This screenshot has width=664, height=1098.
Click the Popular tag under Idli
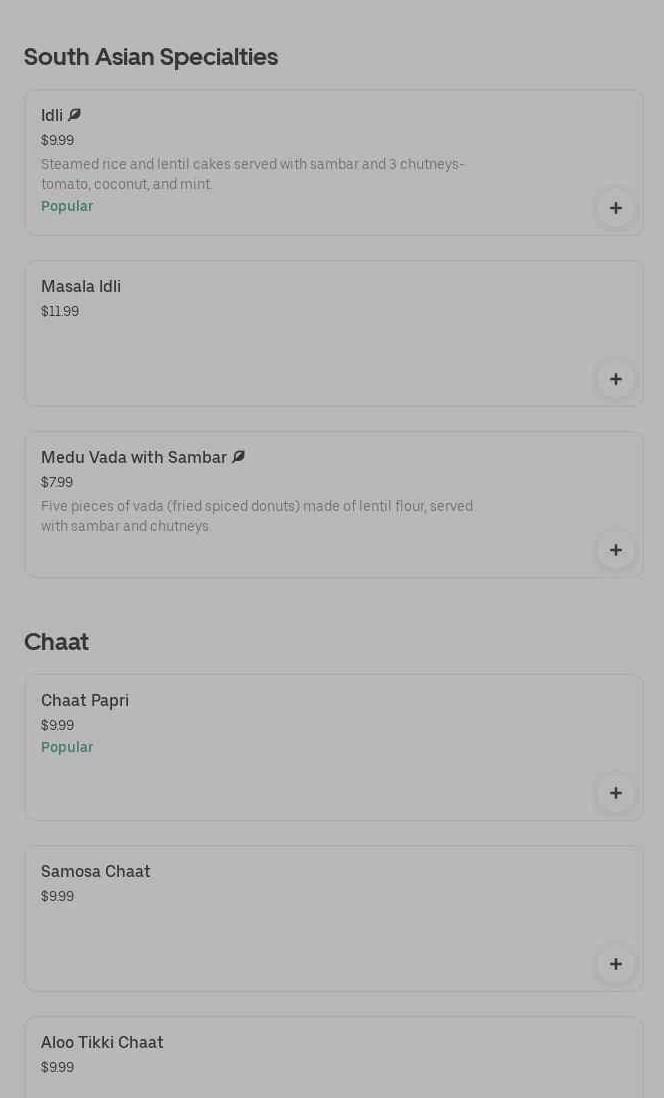[67, 206]
